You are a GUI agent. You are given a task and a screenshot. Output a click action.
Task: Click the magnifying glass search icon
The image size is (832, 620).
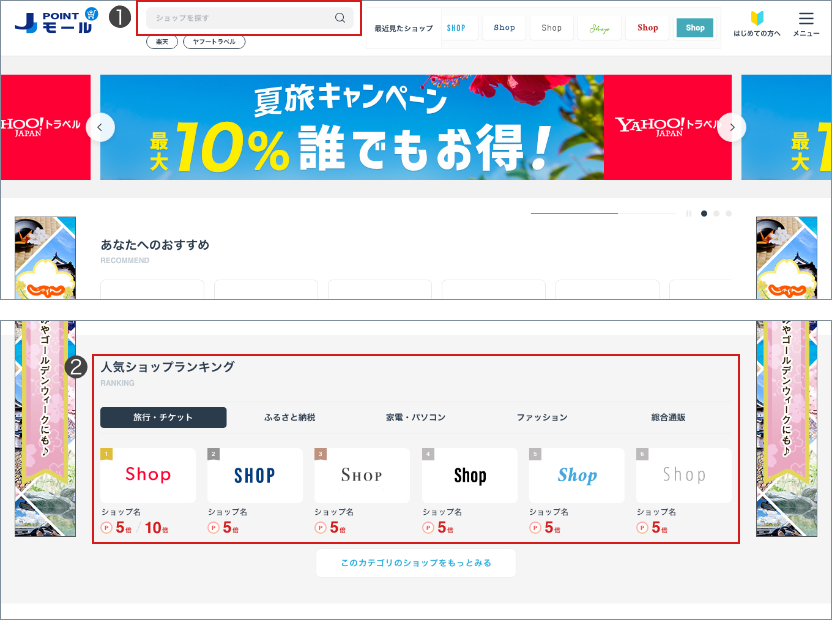pyautogui.click(x=340, y=18)
